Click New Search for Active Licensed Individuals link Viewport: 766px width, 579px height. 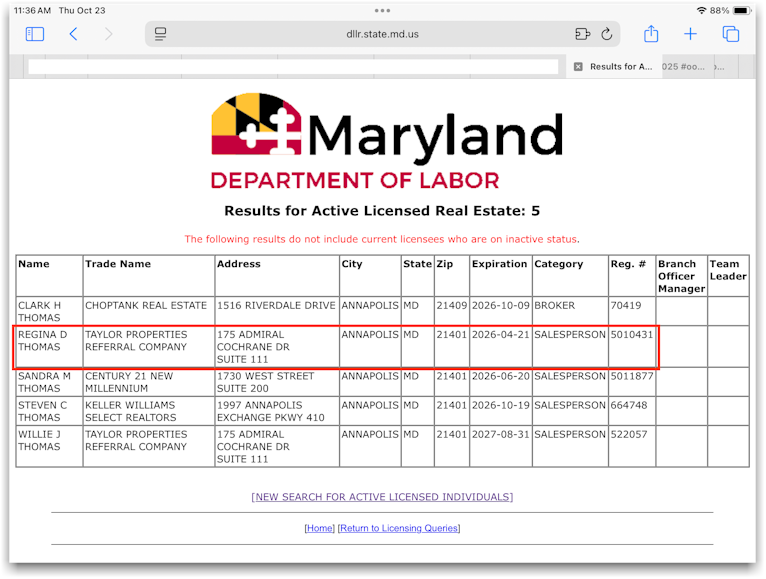click(382, 497)
